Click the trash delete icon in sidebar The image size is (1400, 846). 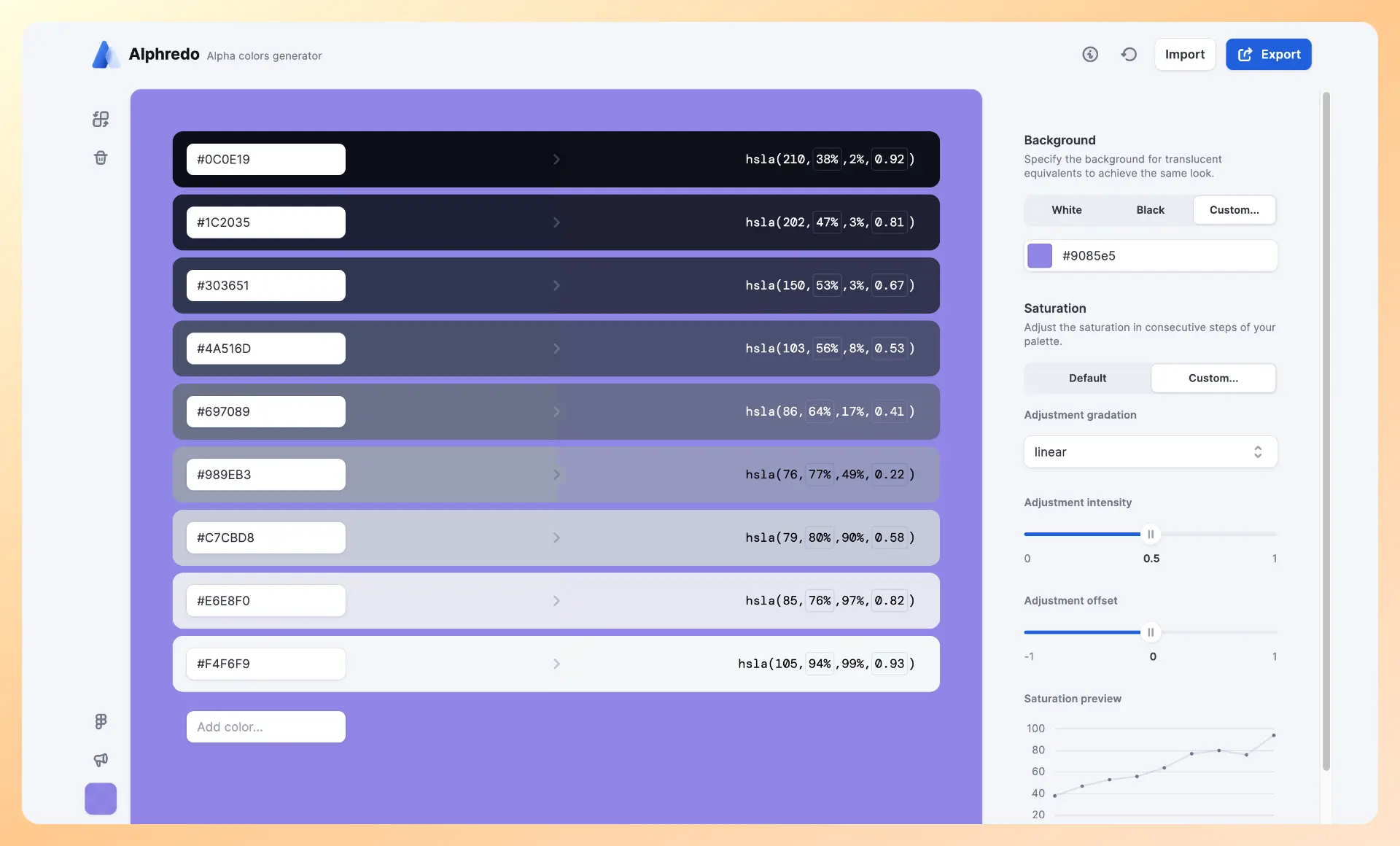pos(101,158)
